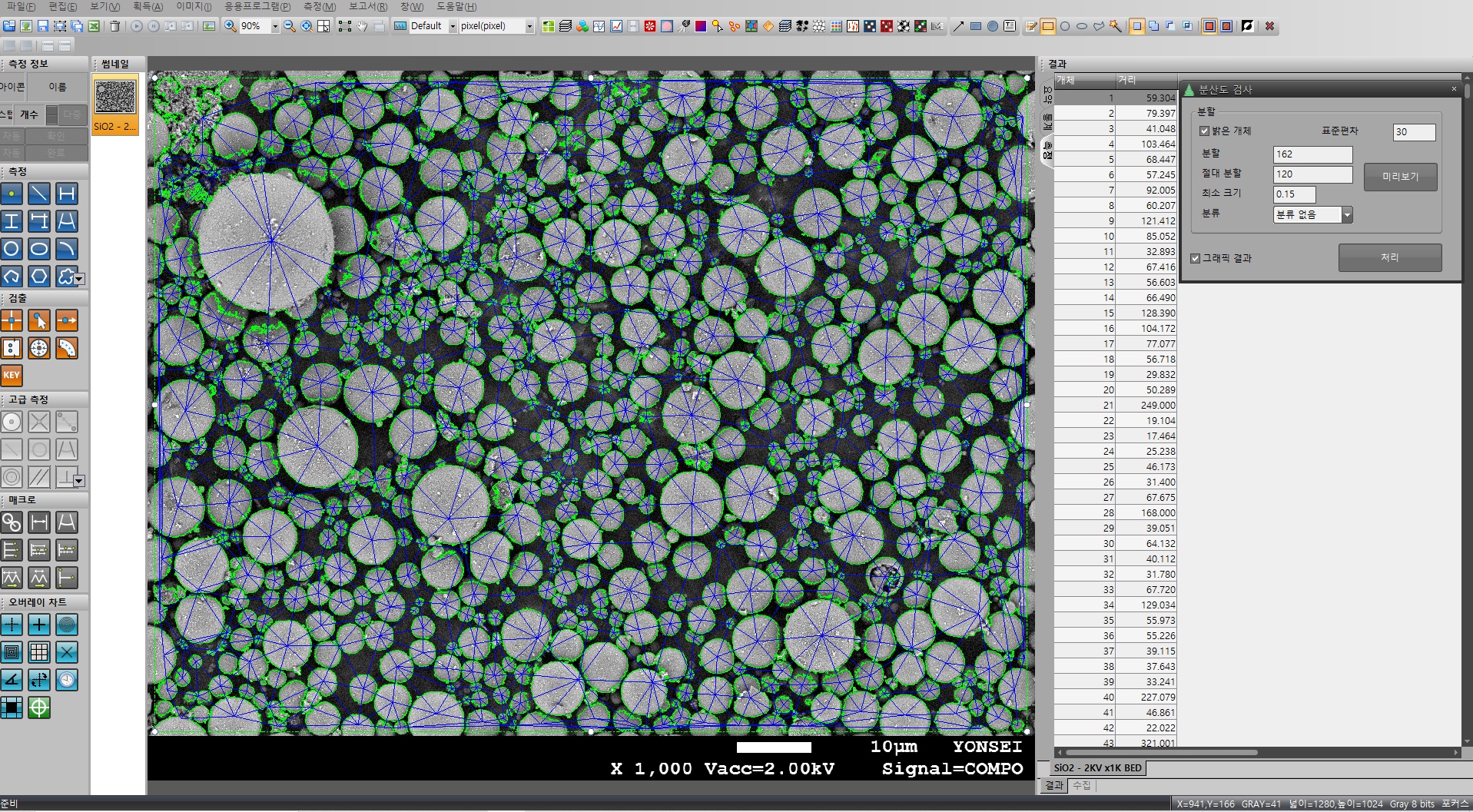Open the 분류 없음 classification dropdown

pos(1349,214)
